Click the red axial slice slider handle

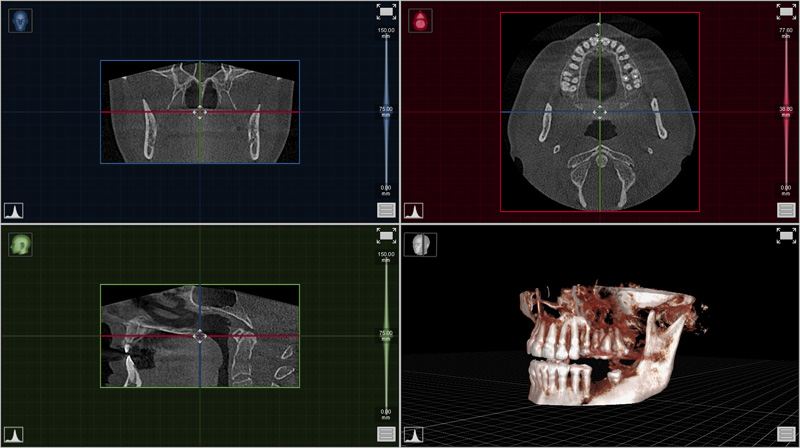[x=785, y=113]
